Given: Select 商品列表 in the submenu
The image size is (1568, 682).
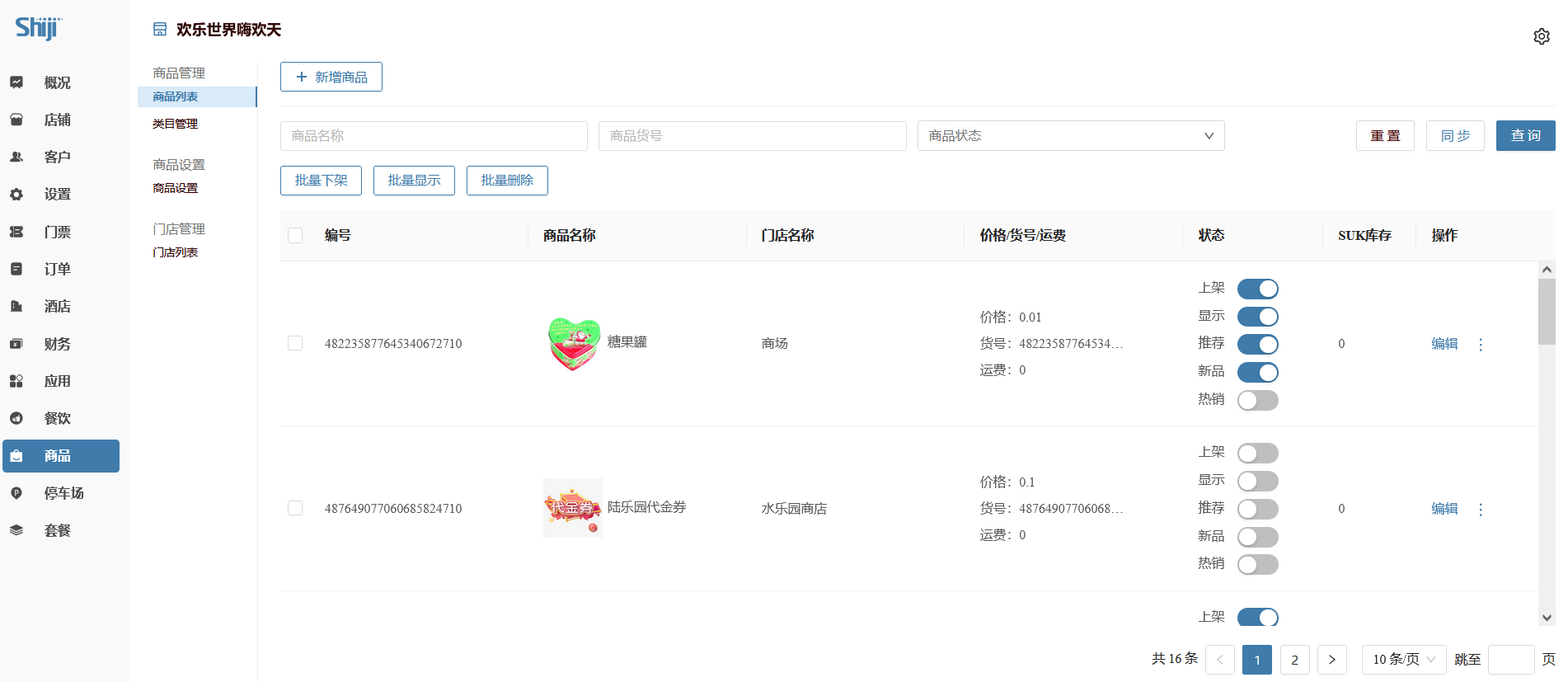Looking at the screenshot, I should tap(197, 96).
